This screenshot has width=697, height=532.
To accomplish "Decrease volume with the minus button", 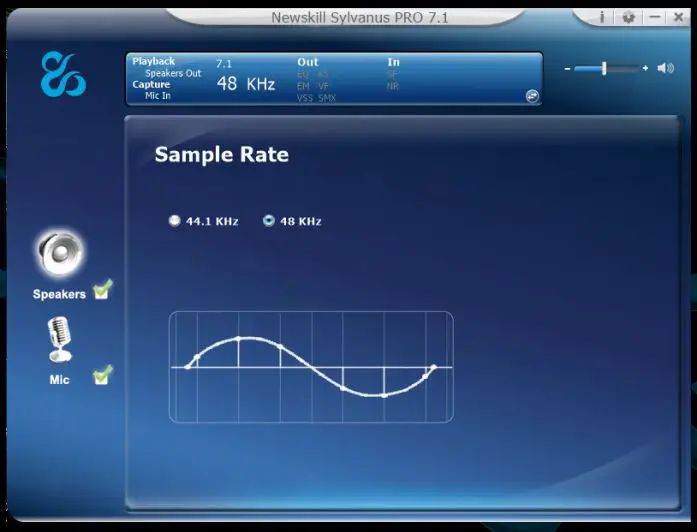I will click(567, 68).
